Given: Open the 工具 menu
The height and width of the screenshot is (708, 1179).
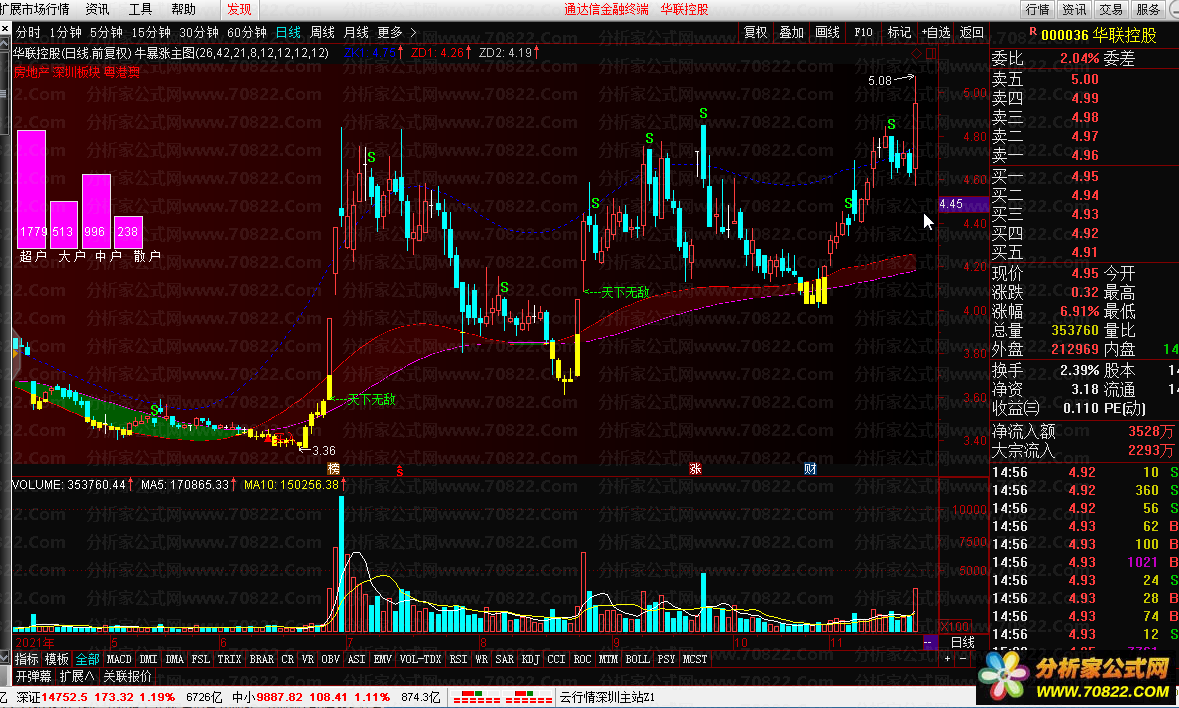Looking at the screenshot, I should click(x=140, y=9).
